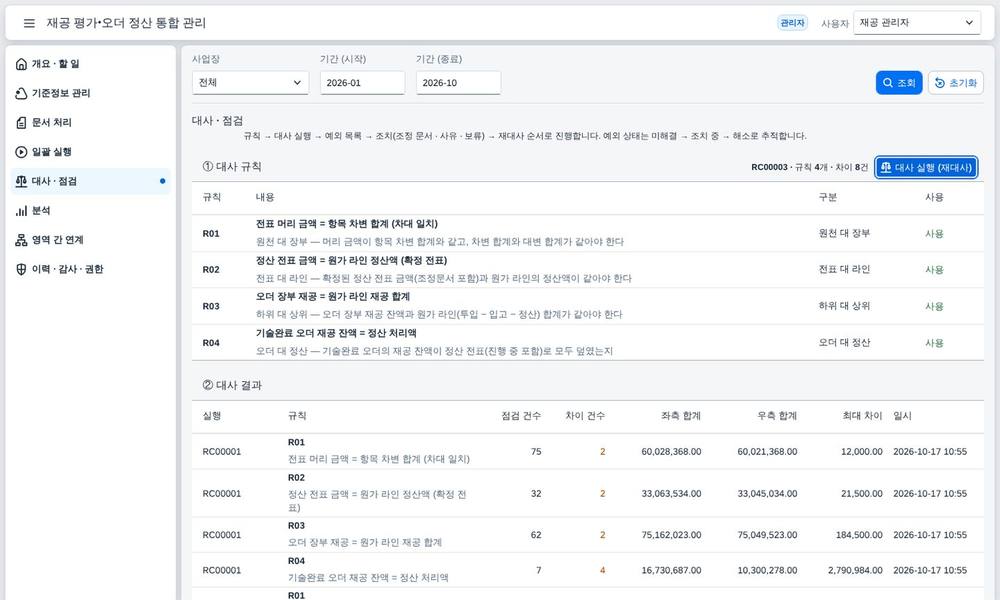The height and width of the screenshot is (600, 1000).
Task: Click 좌측 합계 column header
Action: 681,416
